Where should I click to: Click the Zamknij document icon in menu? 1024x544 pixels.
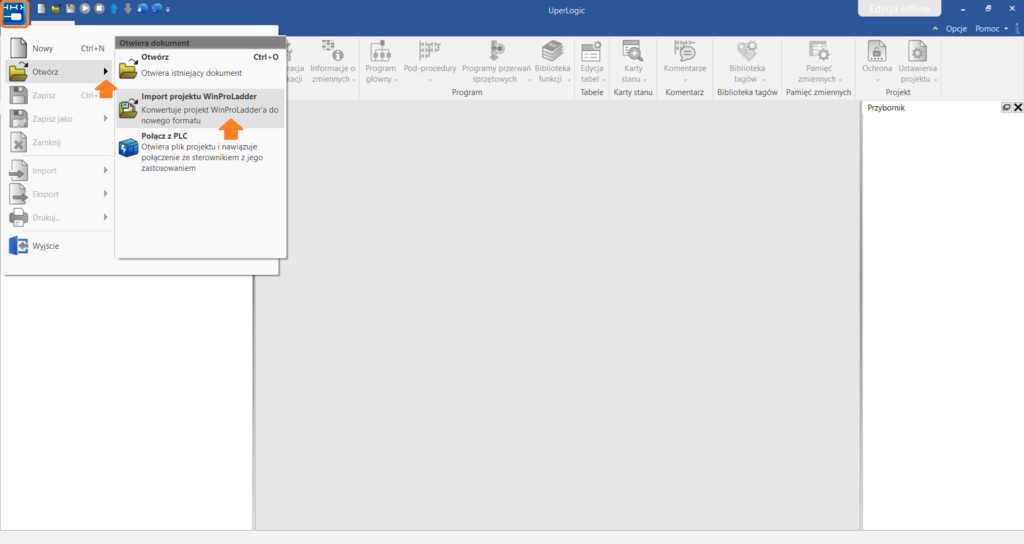click(18, 142)
